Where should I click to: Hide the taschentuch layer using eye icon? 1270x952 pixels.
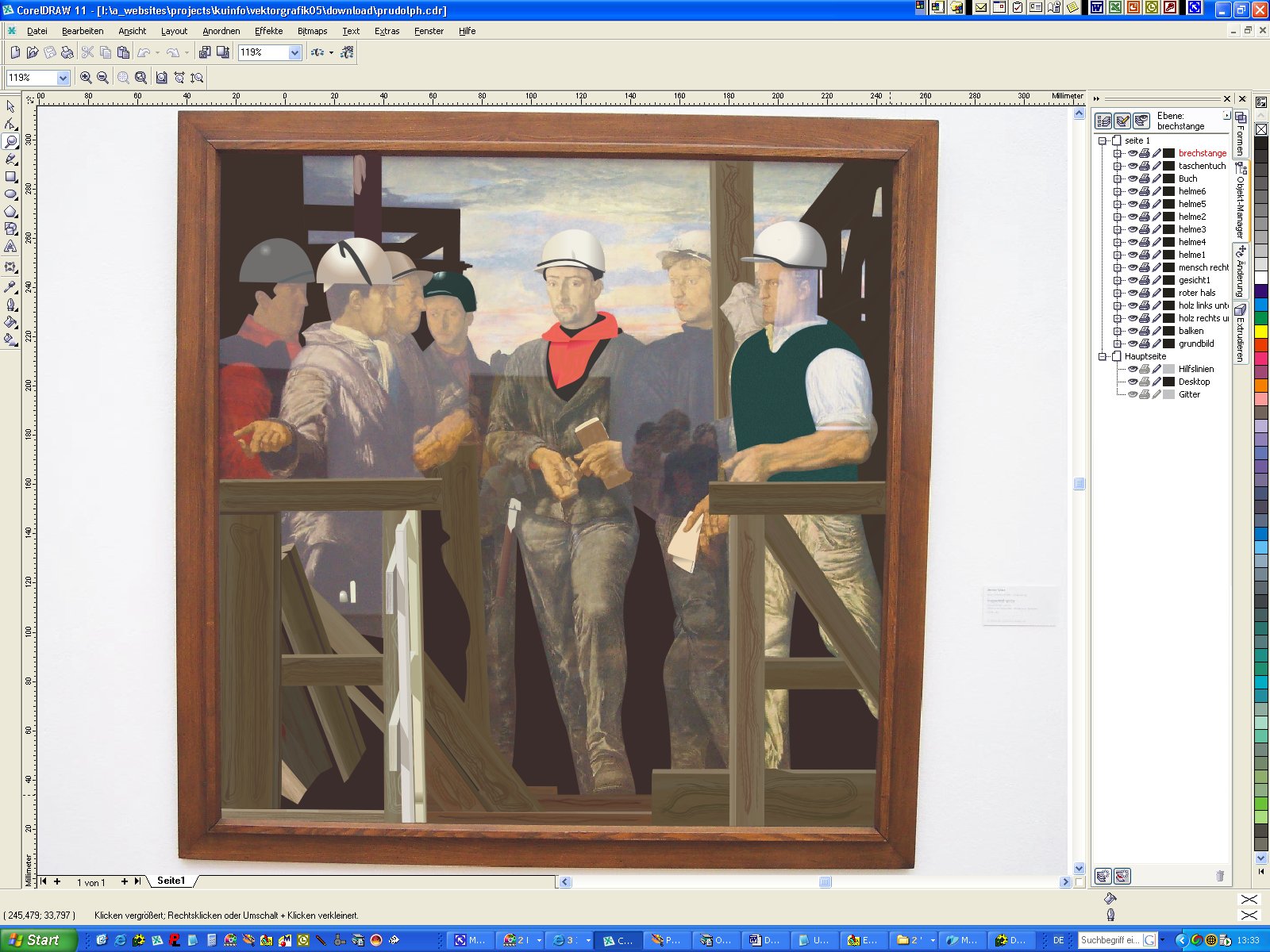[1133, 166]
